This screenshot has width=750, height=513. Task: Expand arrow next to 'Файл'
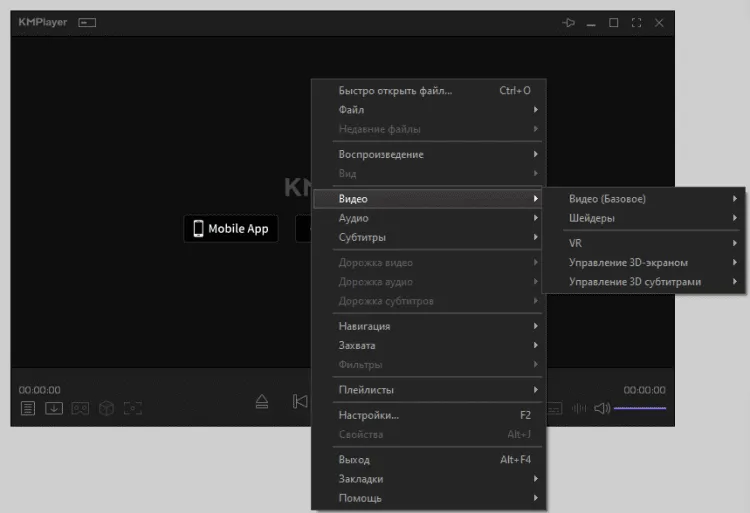click(536, 109)
